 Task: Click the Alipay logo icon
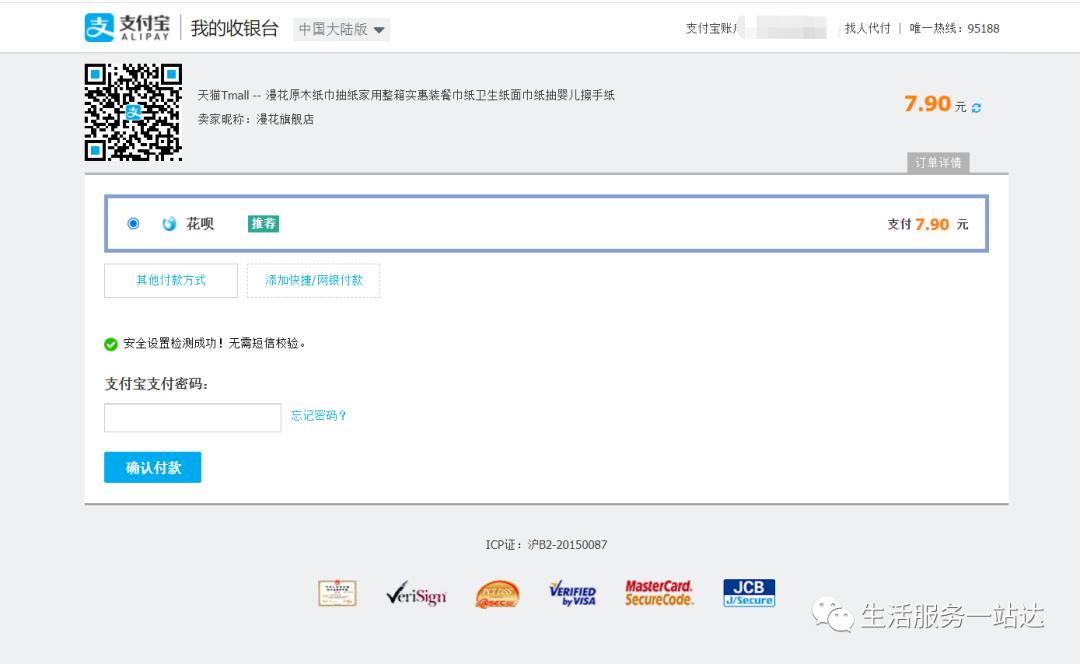(99, 28)
